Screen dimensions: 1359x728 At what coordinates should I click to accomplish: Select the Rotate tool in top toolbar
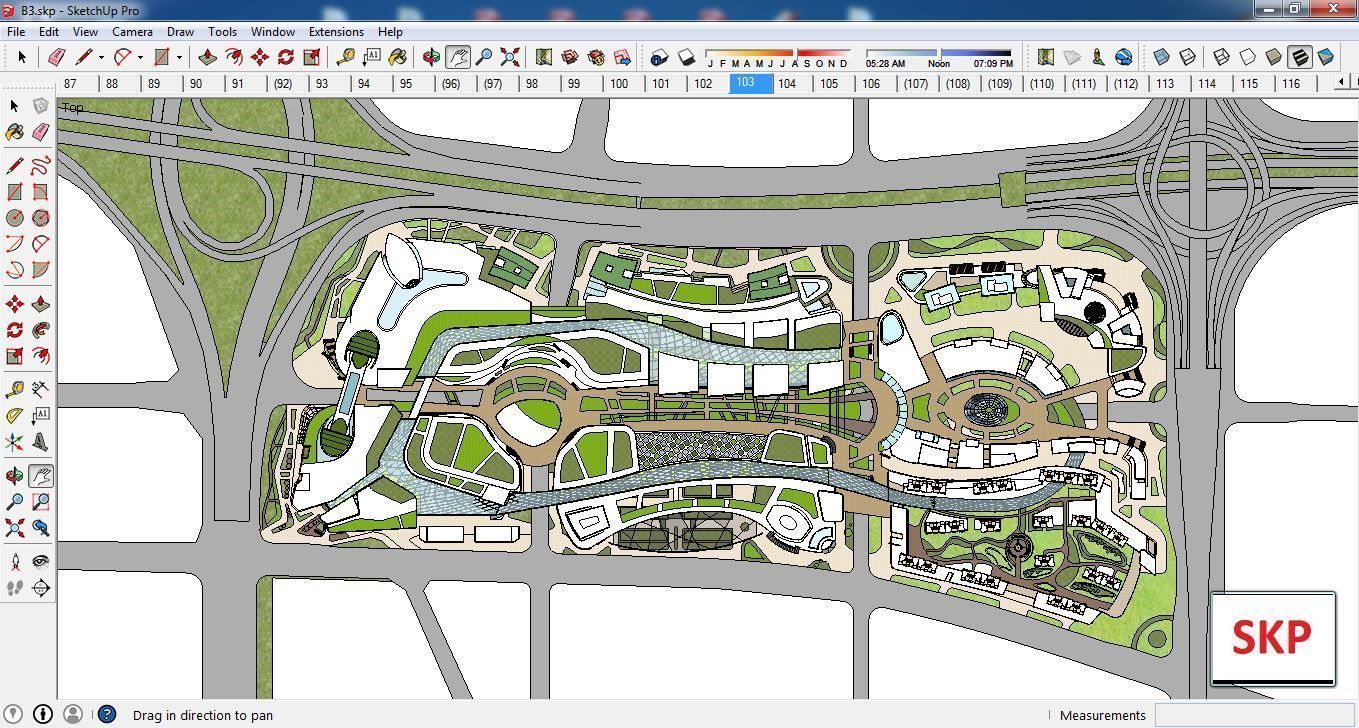(285, 57)
